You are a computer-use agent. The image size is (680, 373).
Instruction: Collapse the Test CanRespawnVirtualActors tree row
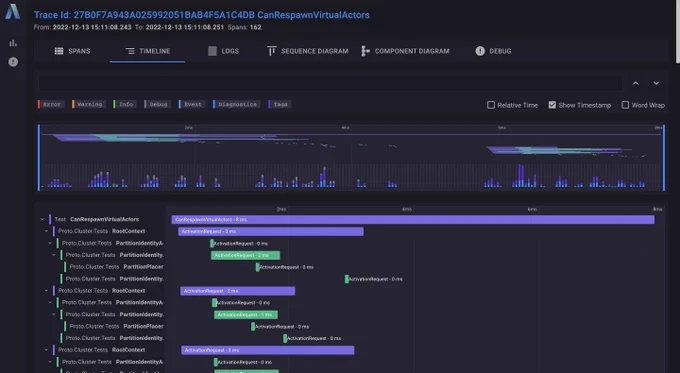tap(42, 219)
